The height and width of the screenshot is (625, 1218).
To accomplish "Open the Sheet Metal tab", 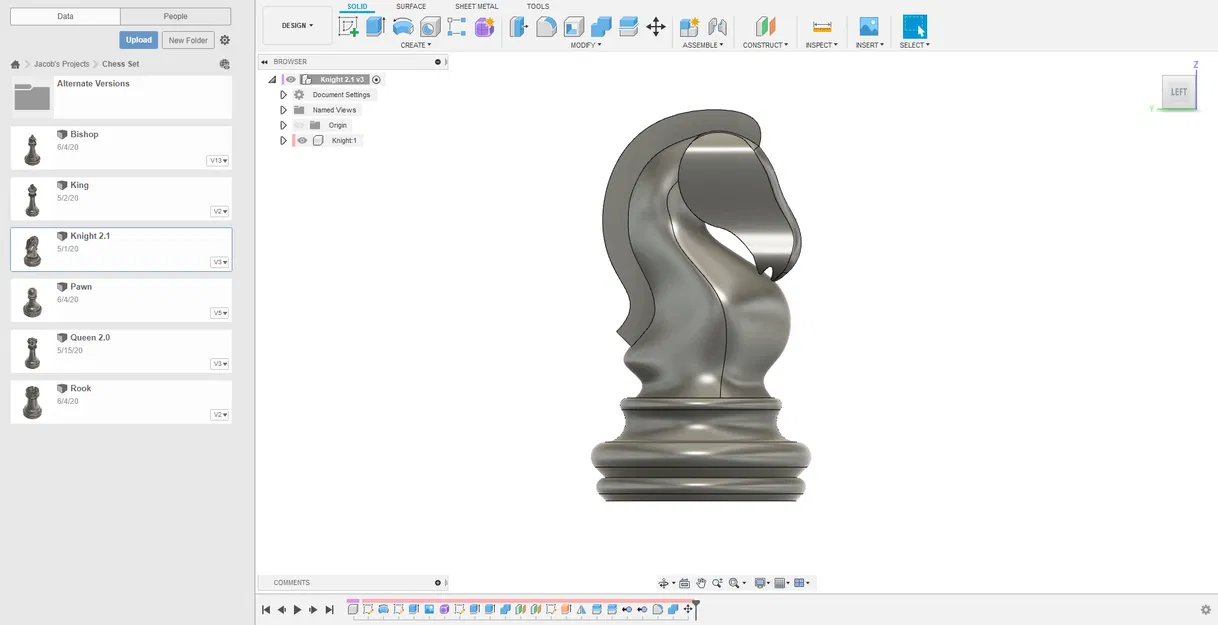I will (x=476, y=6).
